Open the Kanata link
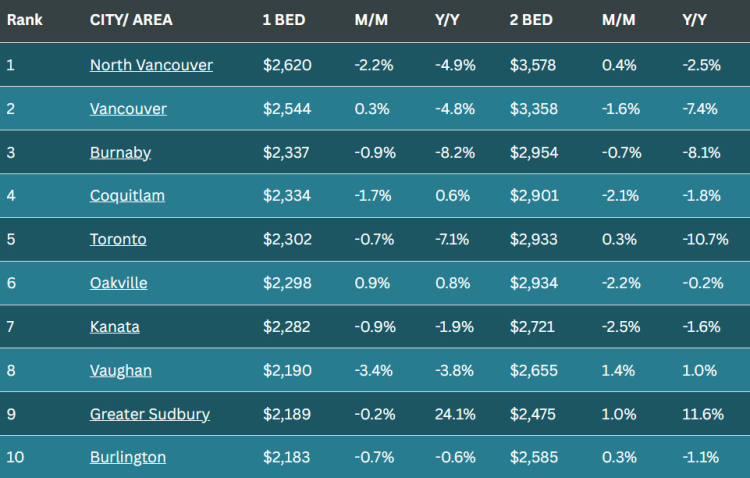Viewport: 750px width, 478px height. click(114, 327)
